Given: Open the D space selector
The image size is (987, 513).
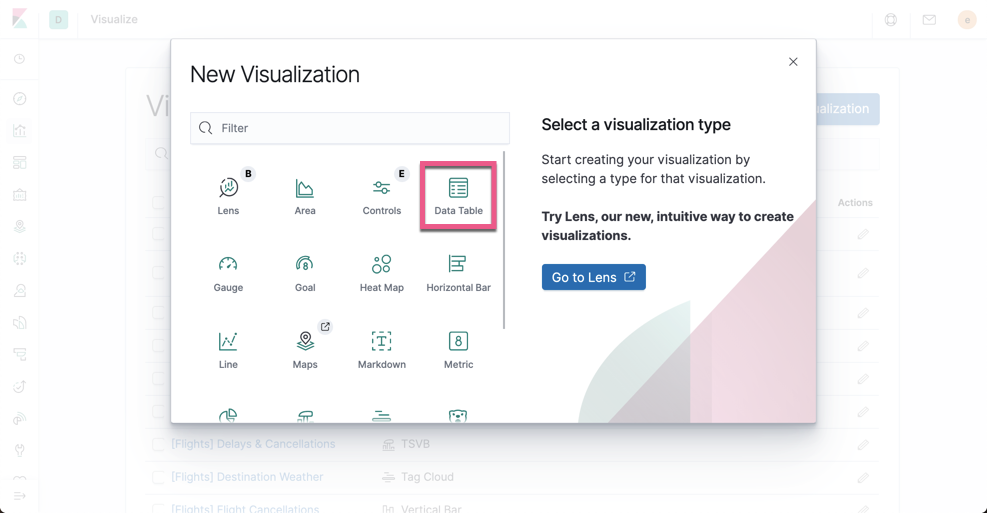Looking at the screenshot, I should click(x=59, y=20).
